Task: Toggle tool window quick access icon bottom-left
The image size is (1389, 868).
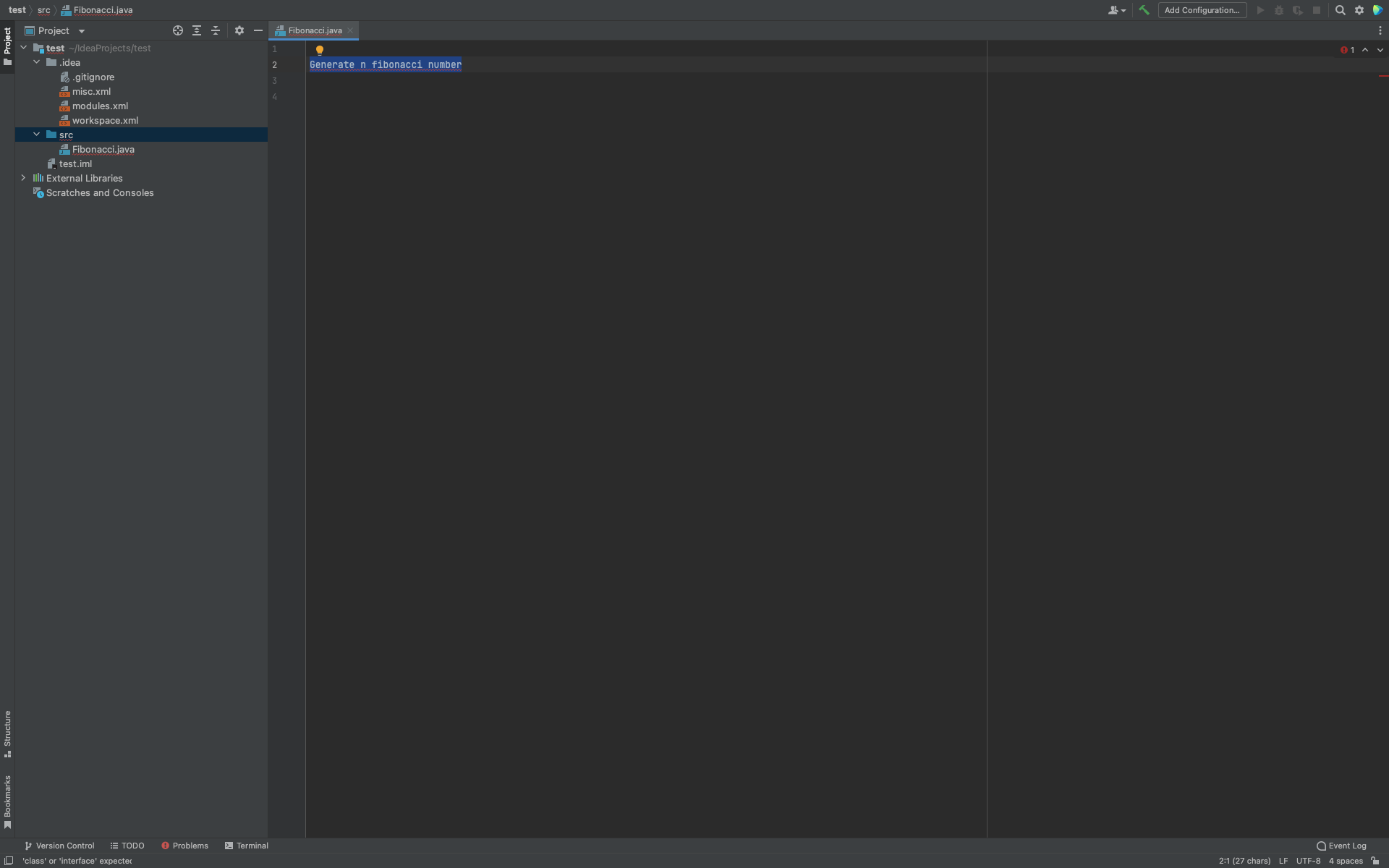Action: point(9,861)
